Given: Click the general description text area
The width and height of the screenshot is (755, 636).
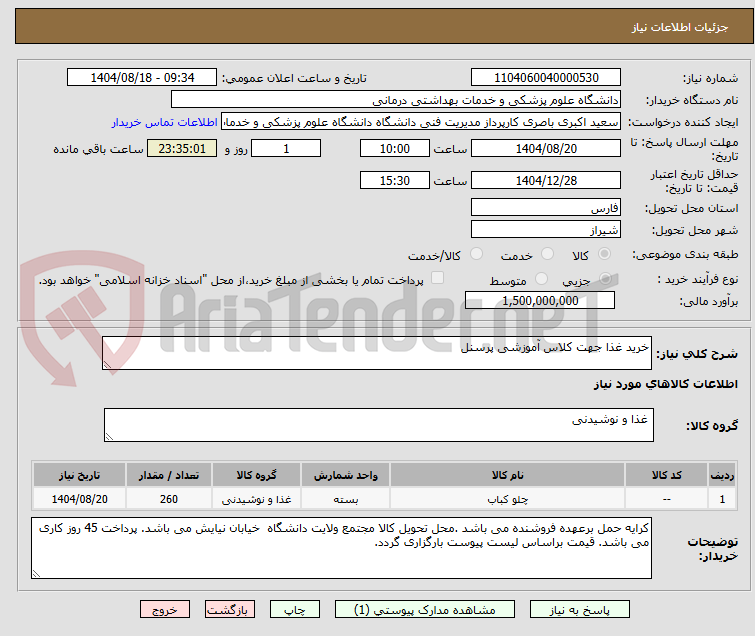Looking at the screenshot, I should coord(377,353).
